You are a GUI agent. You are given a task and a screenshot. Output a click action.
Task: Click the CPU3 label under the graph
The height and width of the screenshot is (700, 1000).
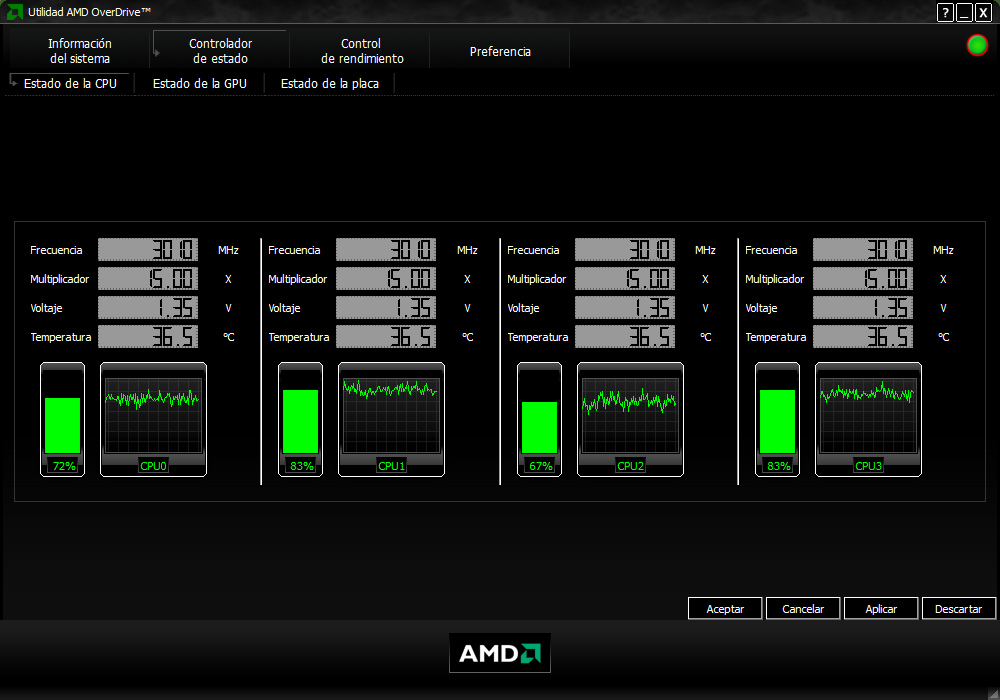(x=868, y=466)
